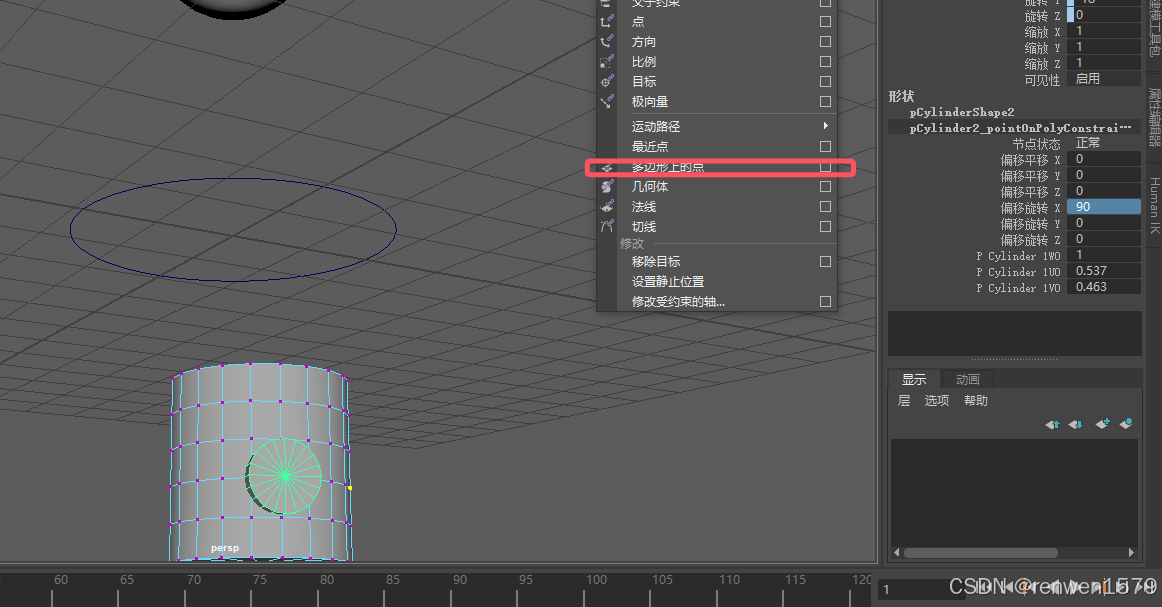Switch to the 显示 layer tab
Screen dimensions: 1162x607
click(914, 379)
